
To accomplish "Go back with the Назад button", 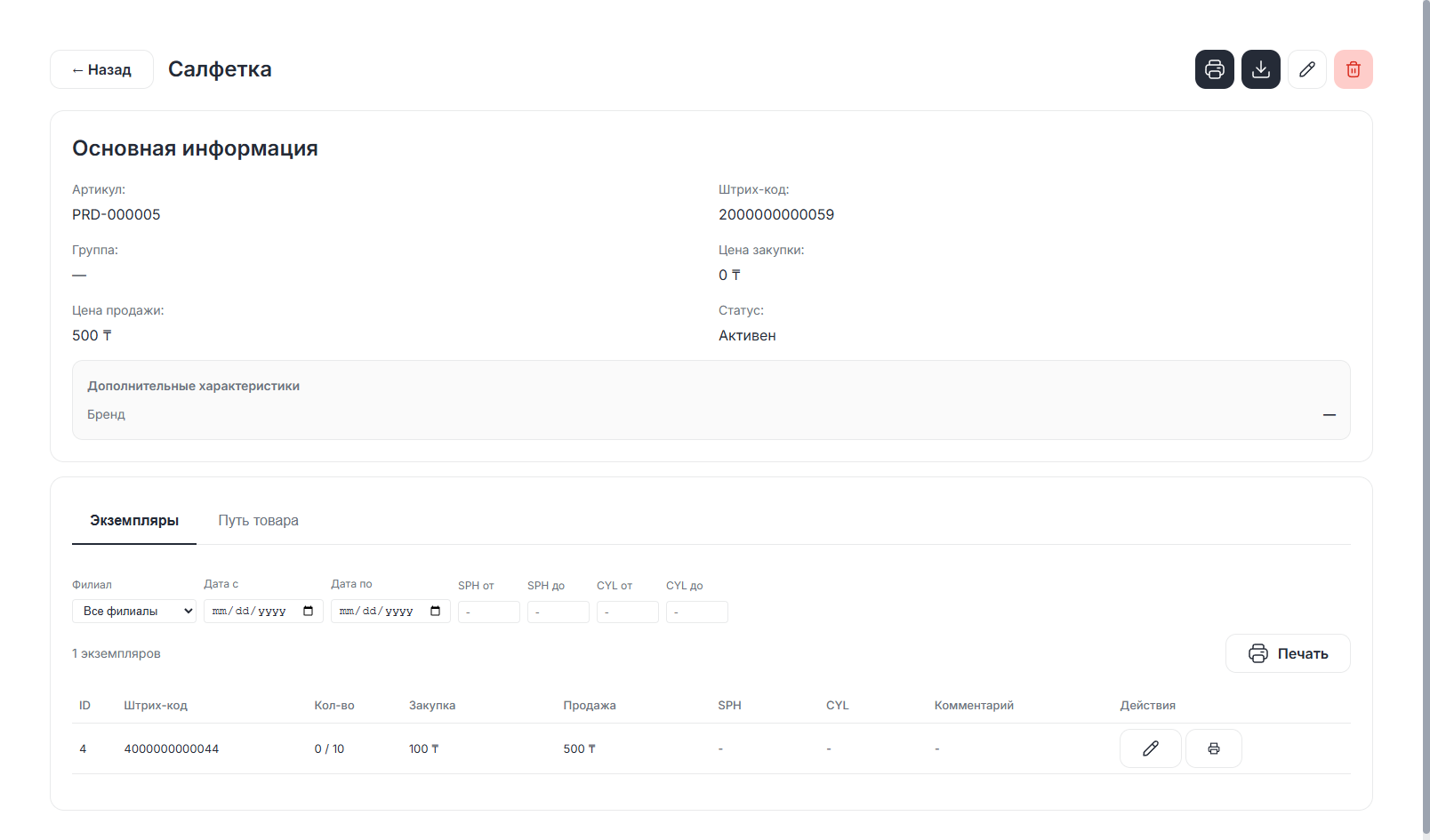I will (x=101, y=69).
